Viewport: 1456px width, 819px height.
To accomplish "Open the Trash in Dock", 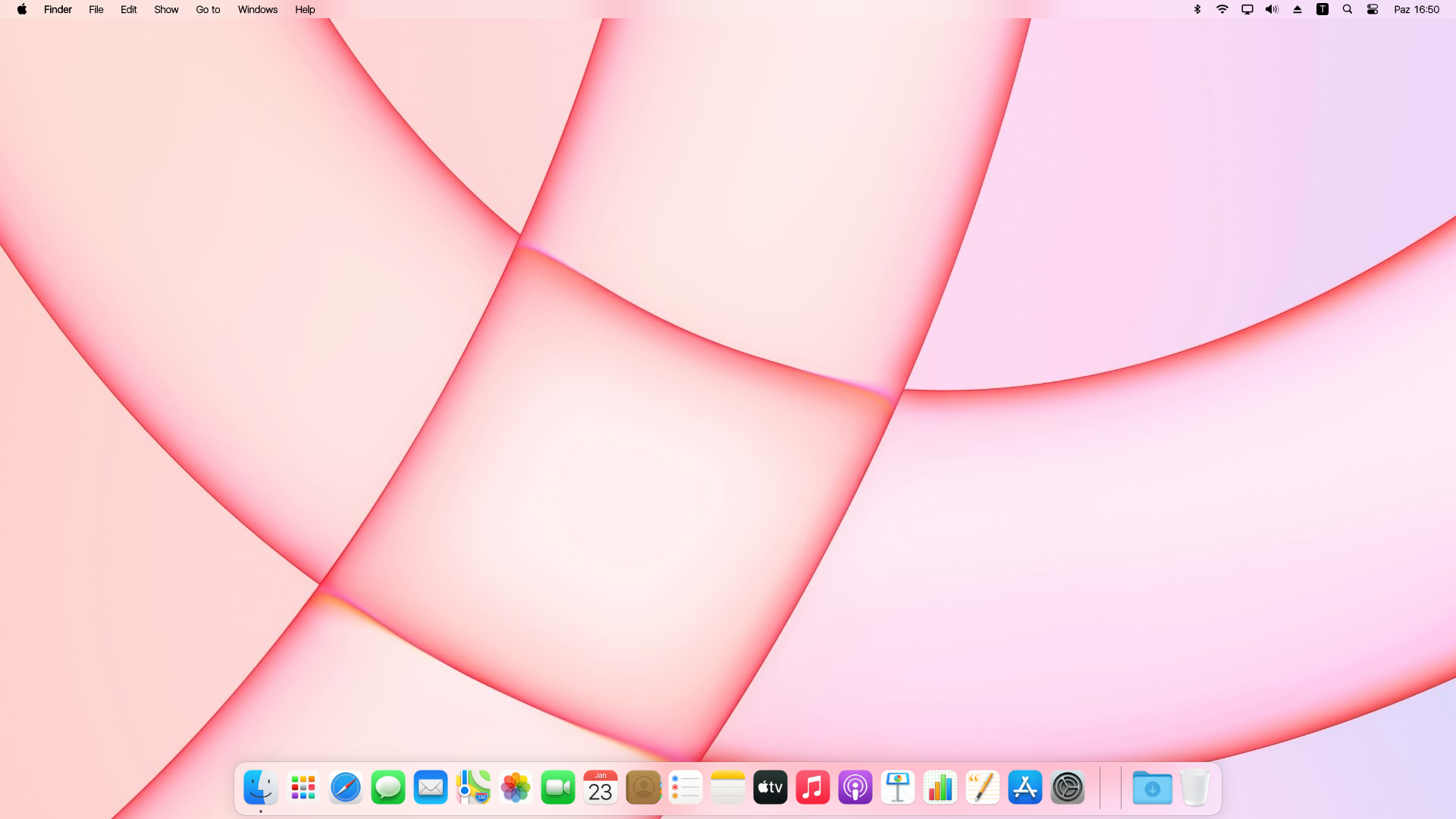I will (1195, 788).
